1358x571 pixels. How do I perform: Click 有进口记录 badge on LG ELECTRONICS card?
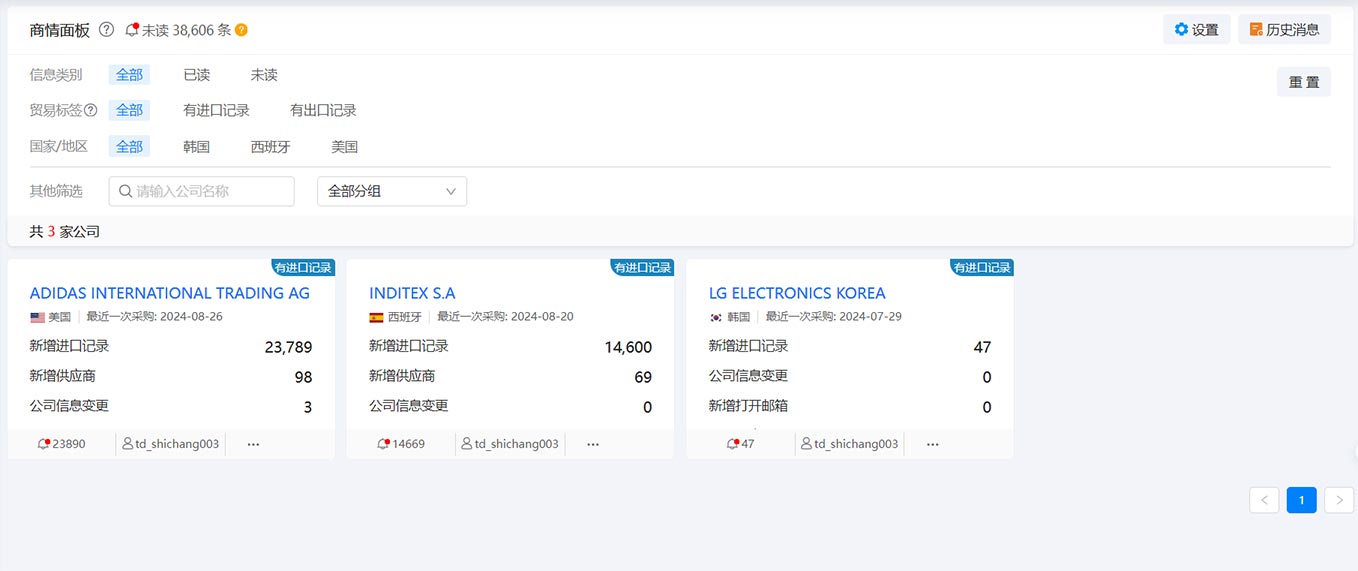click(982, 267)
